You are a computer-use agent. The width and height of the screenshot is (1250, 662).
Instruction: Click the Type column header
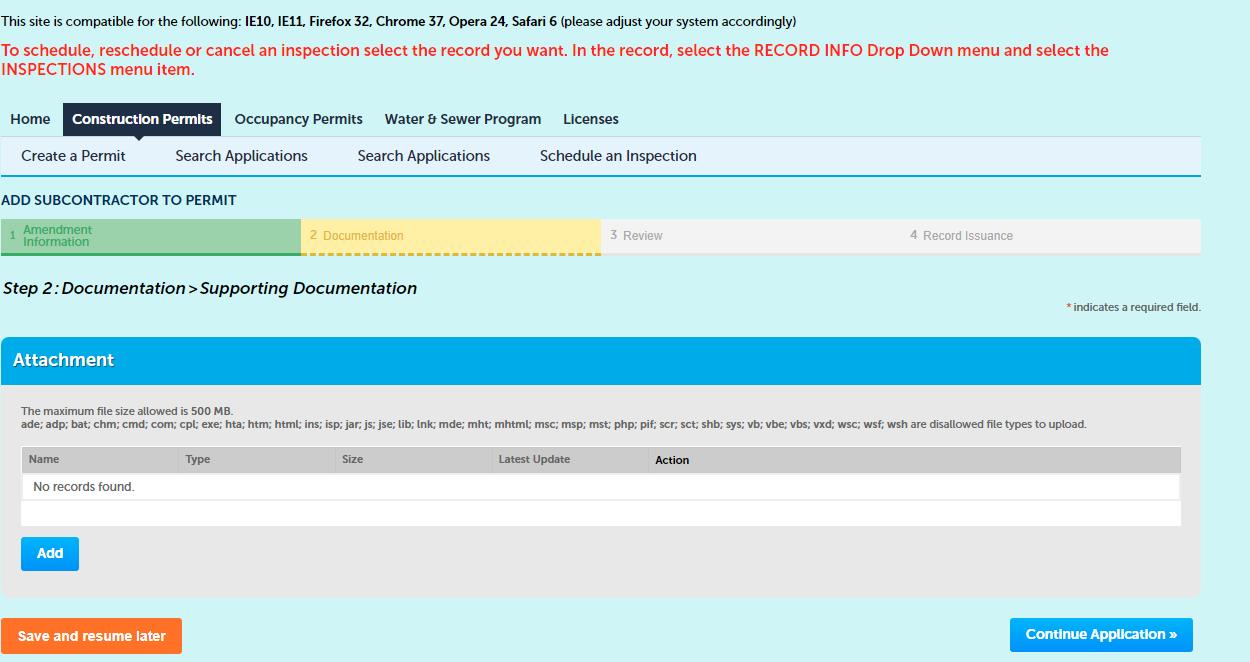click(x=198, y=460)
